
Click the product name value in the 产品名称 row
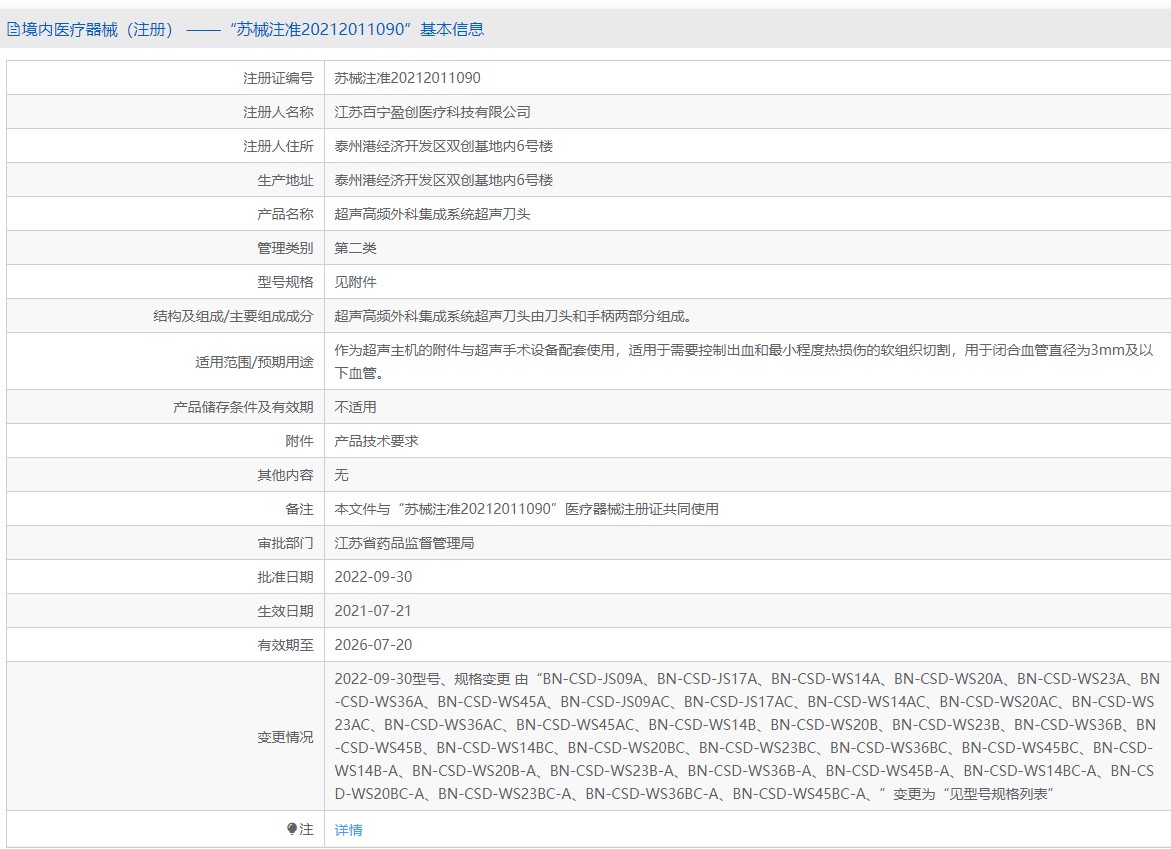432,214
